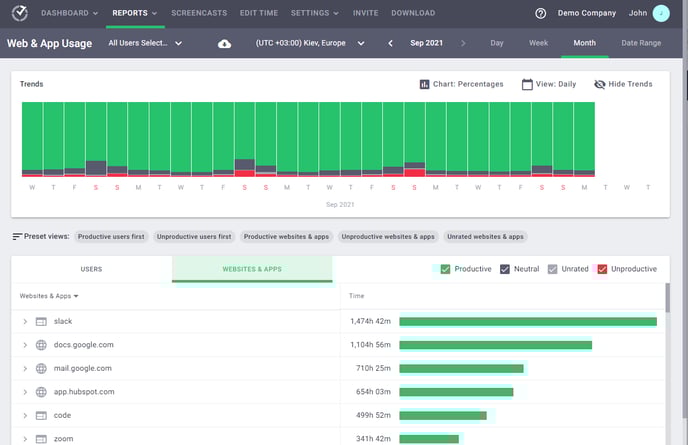Apply Unproductive users first preset
The height and width of the screenshot is (445, 688).
pyautogui.click(x=194, y=237)
